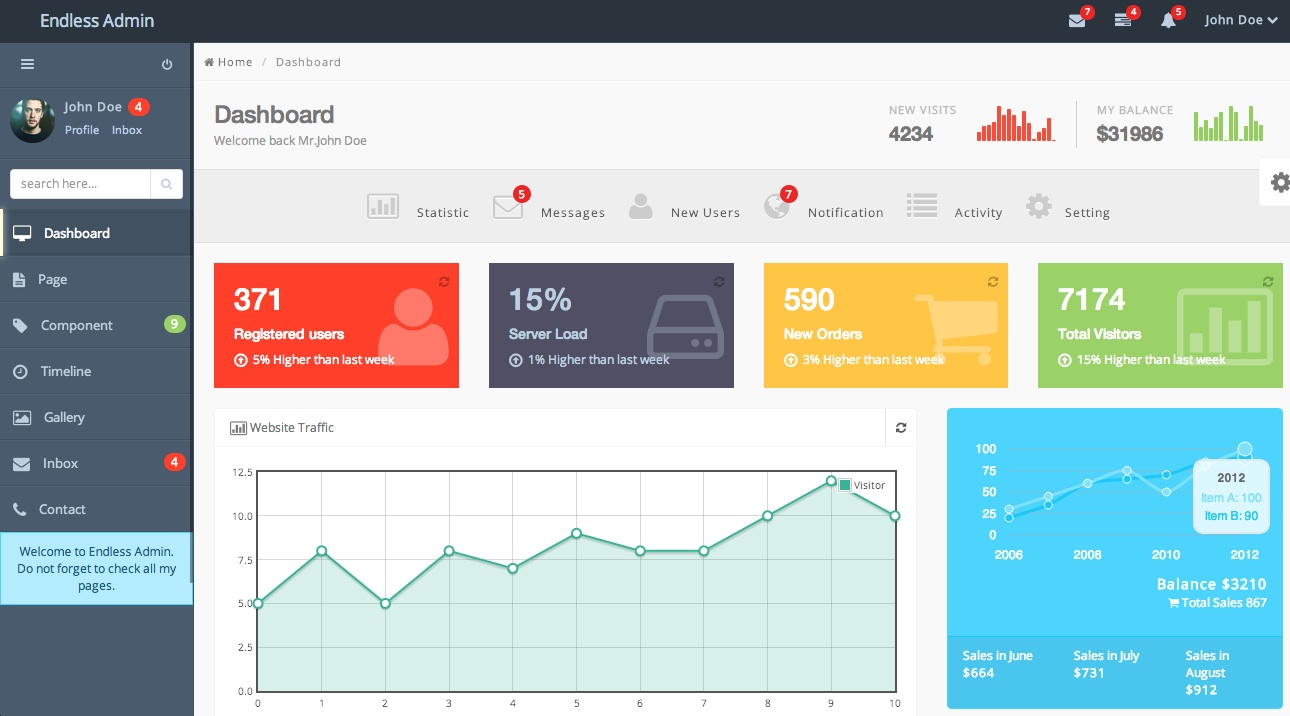This screenshot has height=716, width=1290.
Task: Open the Contact sidebar item
Action: pyautogui.click(x=96, y=510)
